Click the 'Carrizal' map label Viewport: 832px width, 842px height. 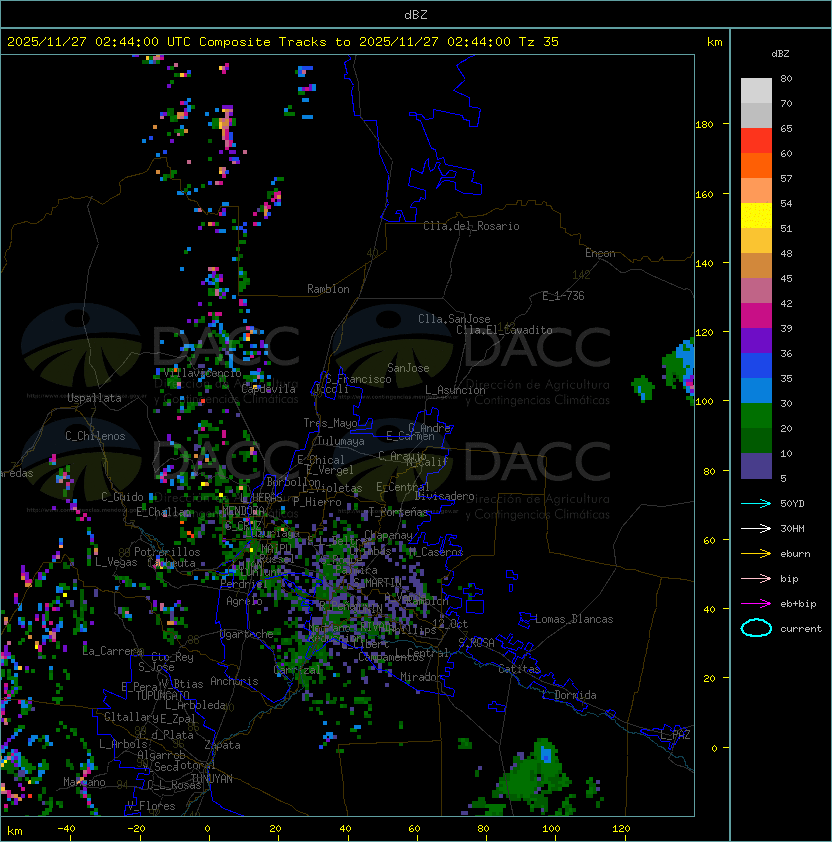pos(297,670)
